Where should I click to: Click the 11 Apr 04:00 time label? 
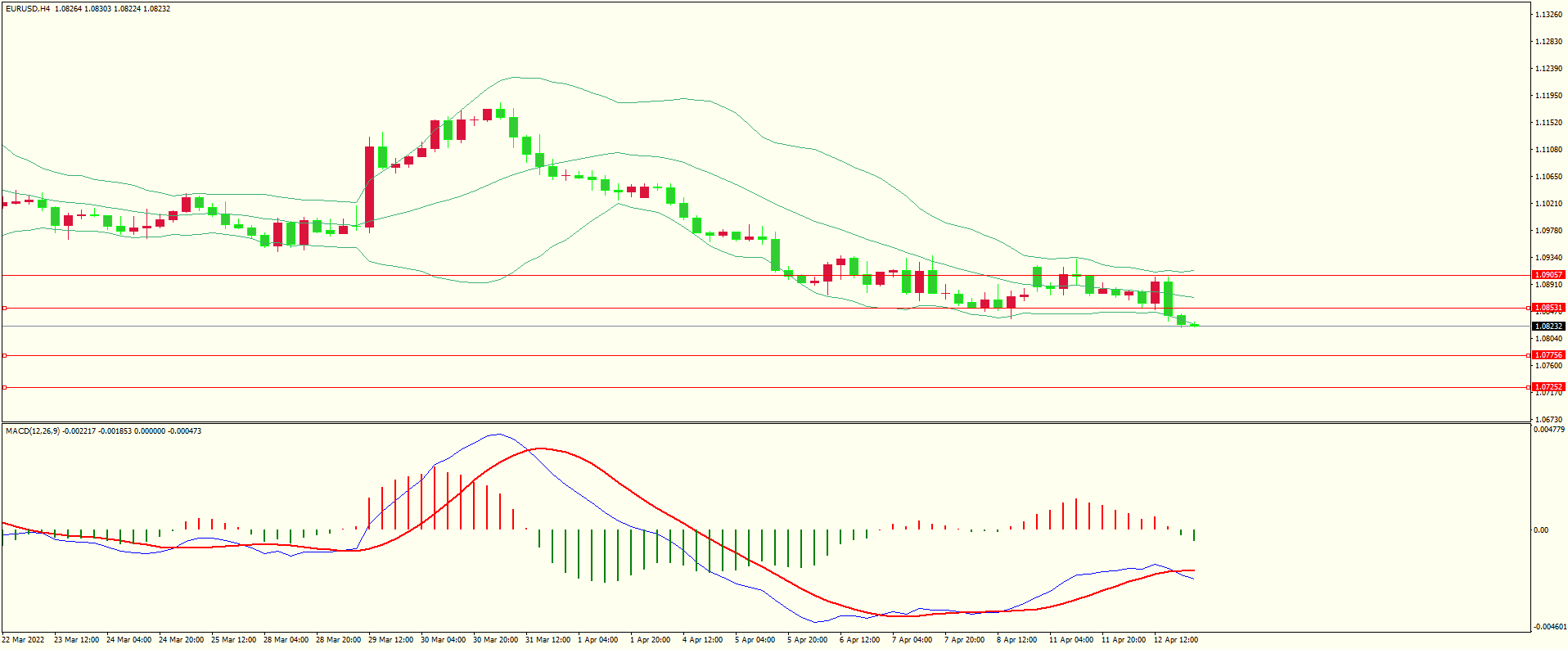point(1071,640)
